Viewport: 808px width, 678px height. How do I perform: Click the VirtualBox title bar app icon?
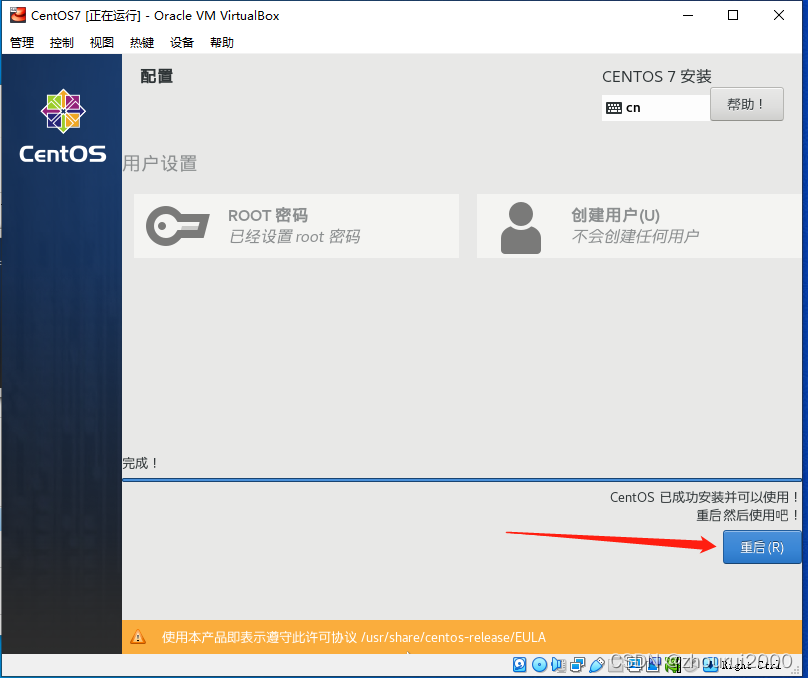click(18, 15)
